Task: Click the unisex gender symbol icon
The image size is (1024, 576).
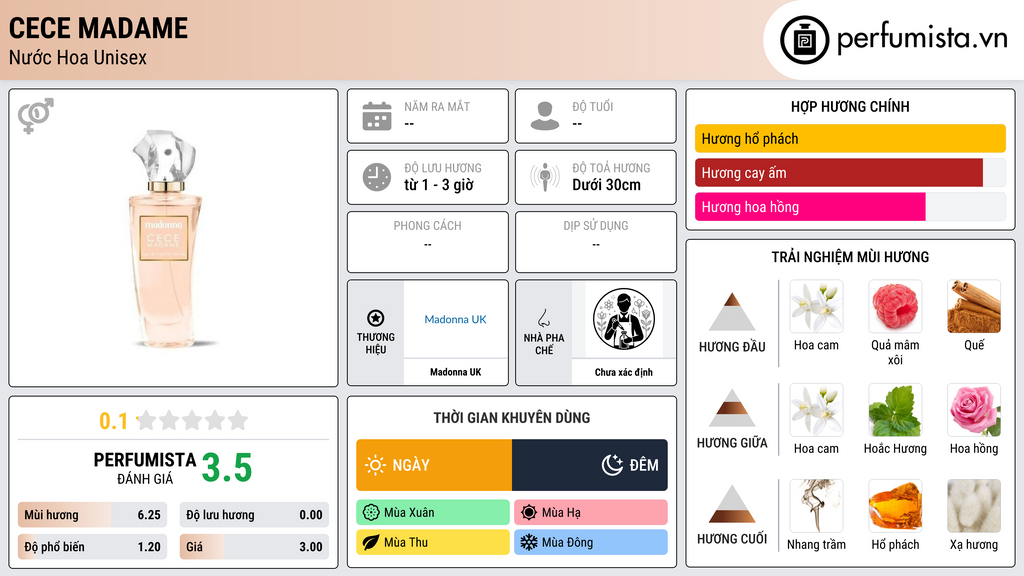Action: (x=36, y=116)
